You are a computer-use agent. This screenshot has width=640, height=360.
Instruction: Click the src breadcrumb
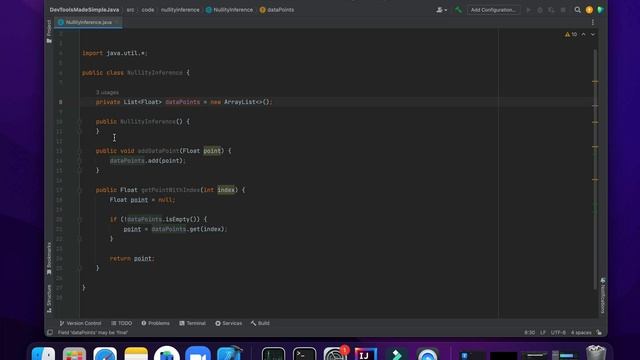click(x=130, y=10)
